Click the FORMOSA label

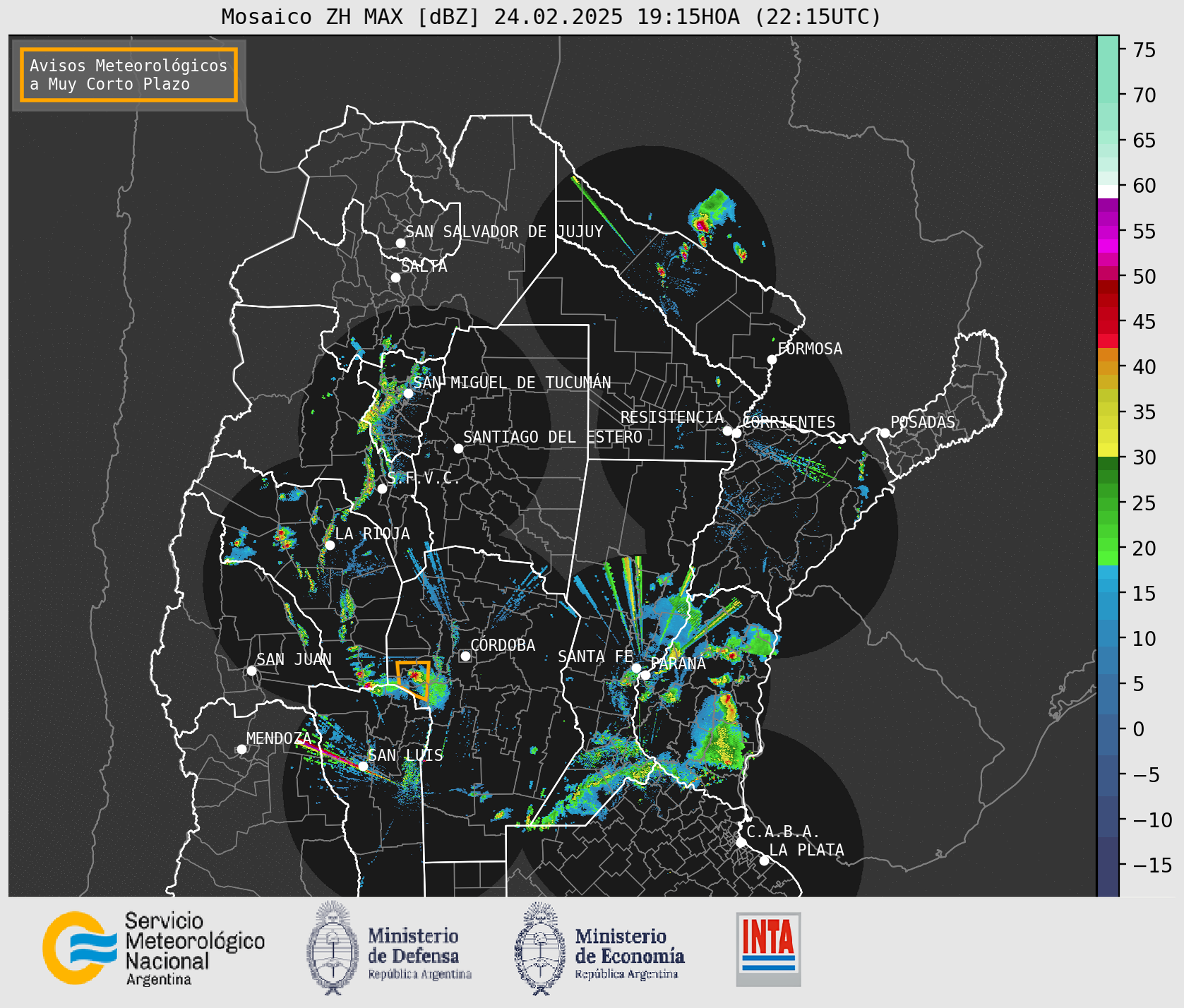pyautogui.click(x=810, y=349)
